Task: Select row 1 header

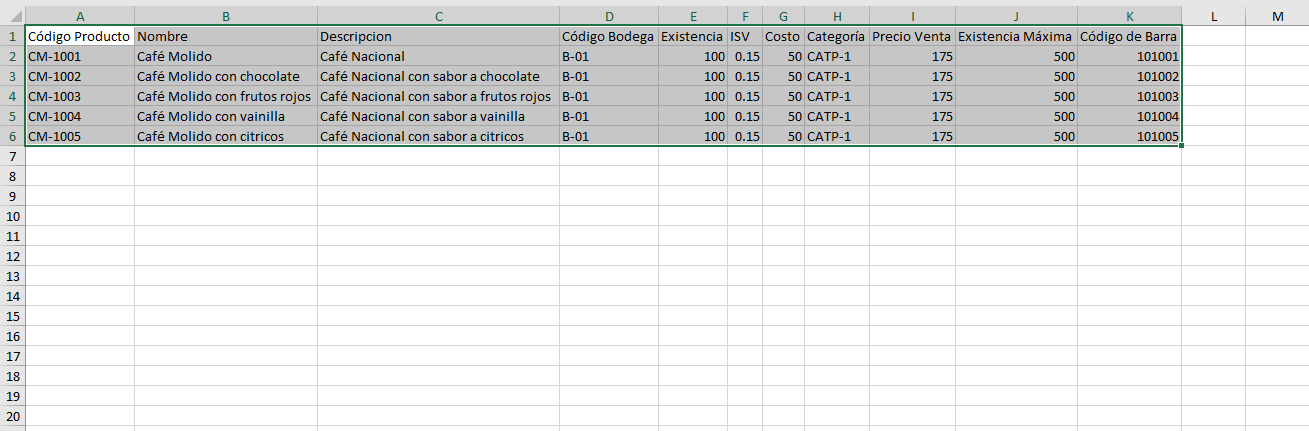Action: [12, 36]
